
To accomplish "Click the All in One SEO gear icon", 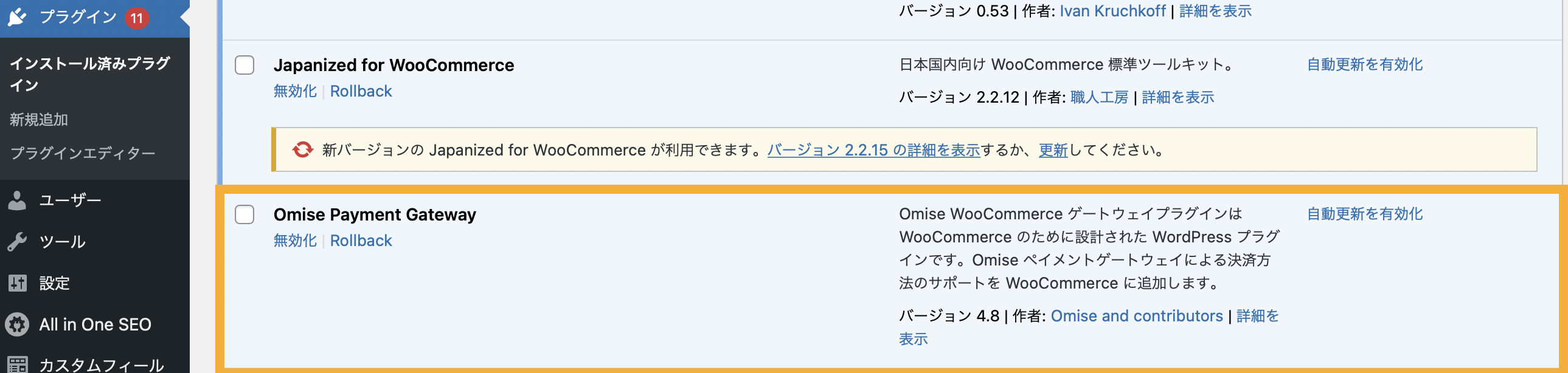I will [18, 324].
